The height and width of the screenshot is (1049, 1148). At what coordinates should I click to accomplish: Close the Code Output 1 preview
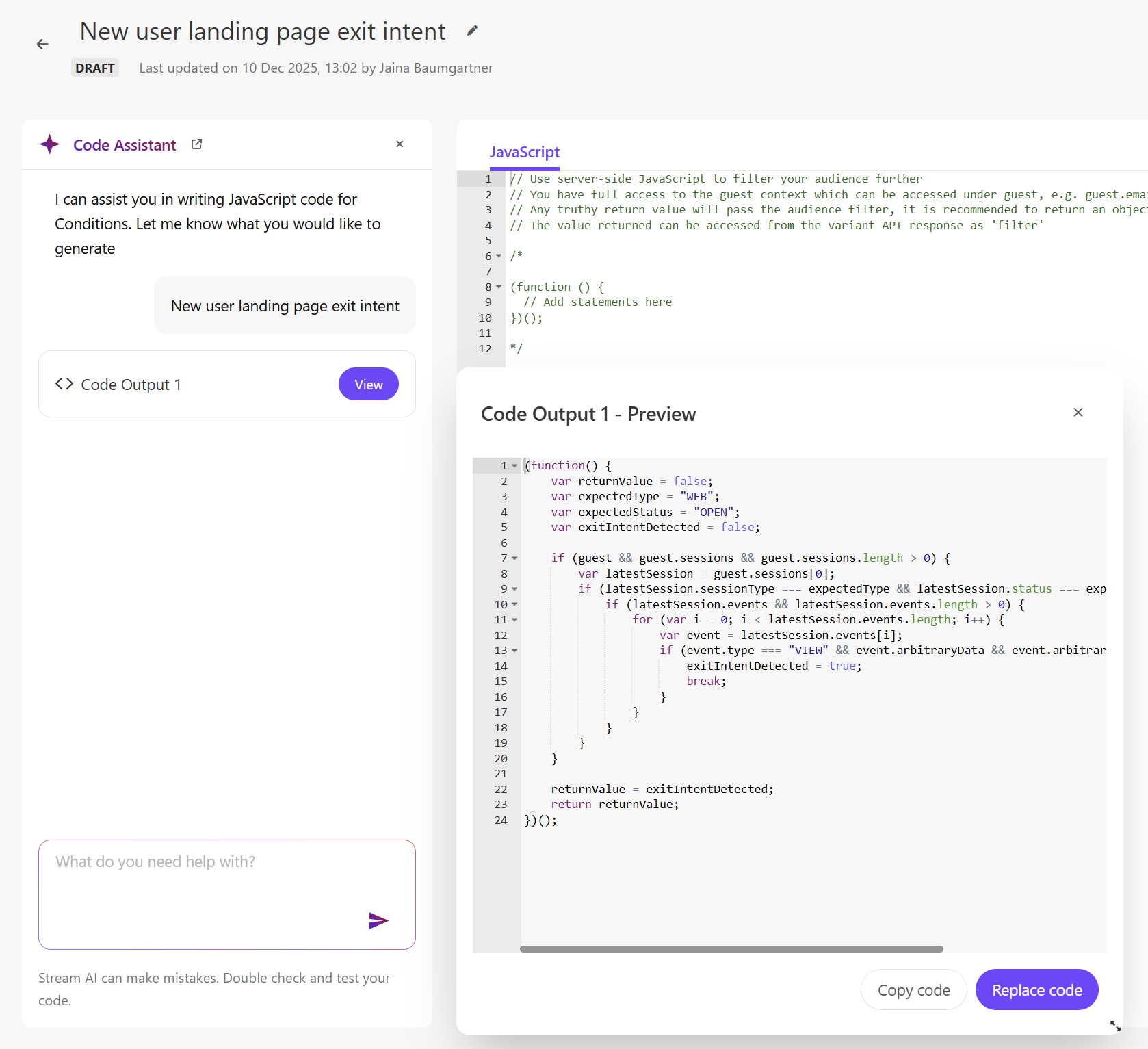[x=1078, y=413]
